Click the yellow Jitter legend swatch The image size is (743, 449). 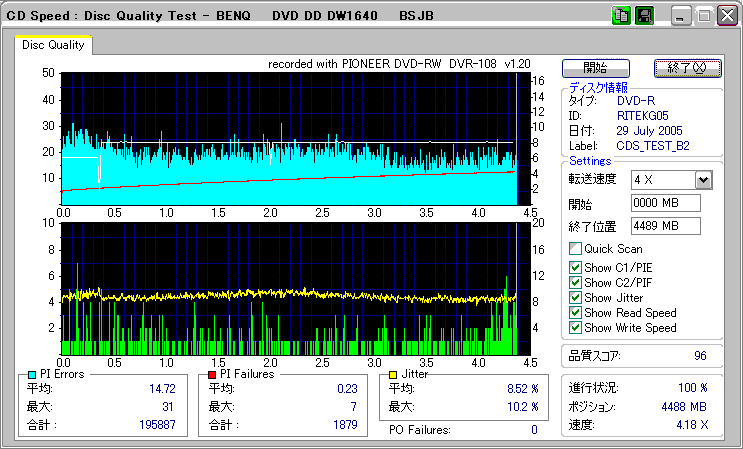tap(394, 374)
